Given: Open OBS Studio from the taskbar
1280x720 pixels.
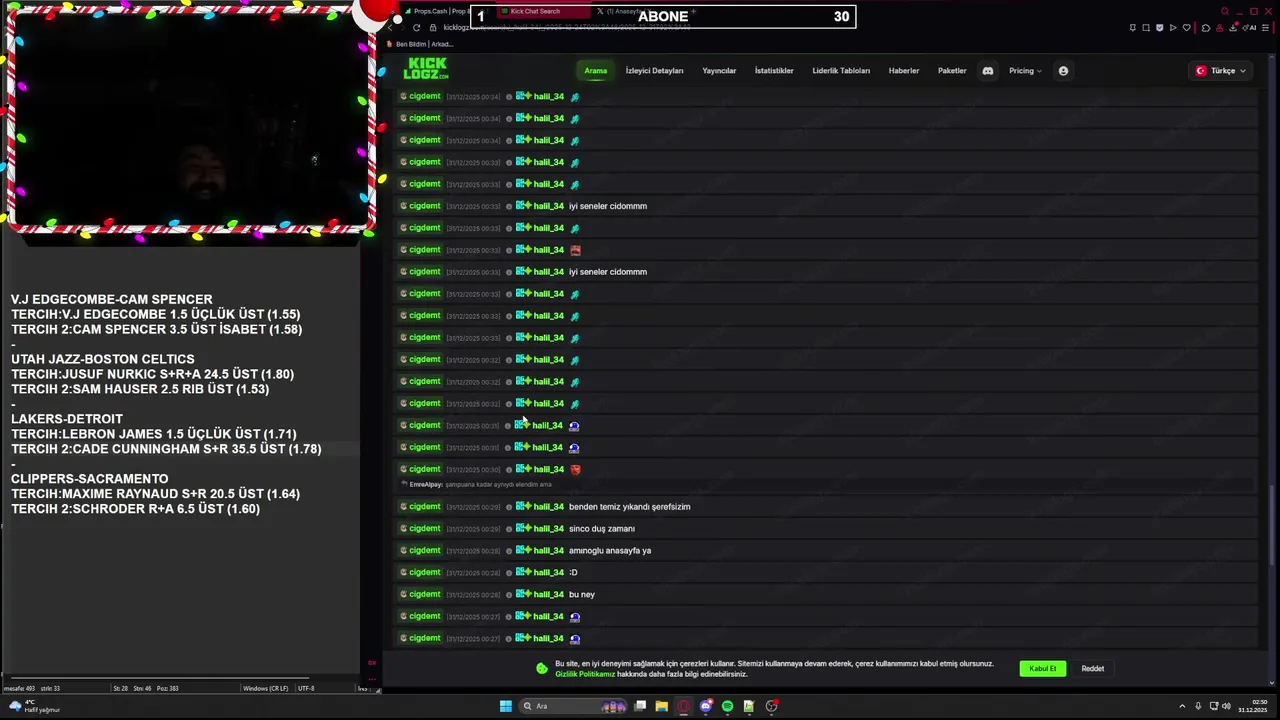Looking at the screenshot, I should click(x=771, y=706).
